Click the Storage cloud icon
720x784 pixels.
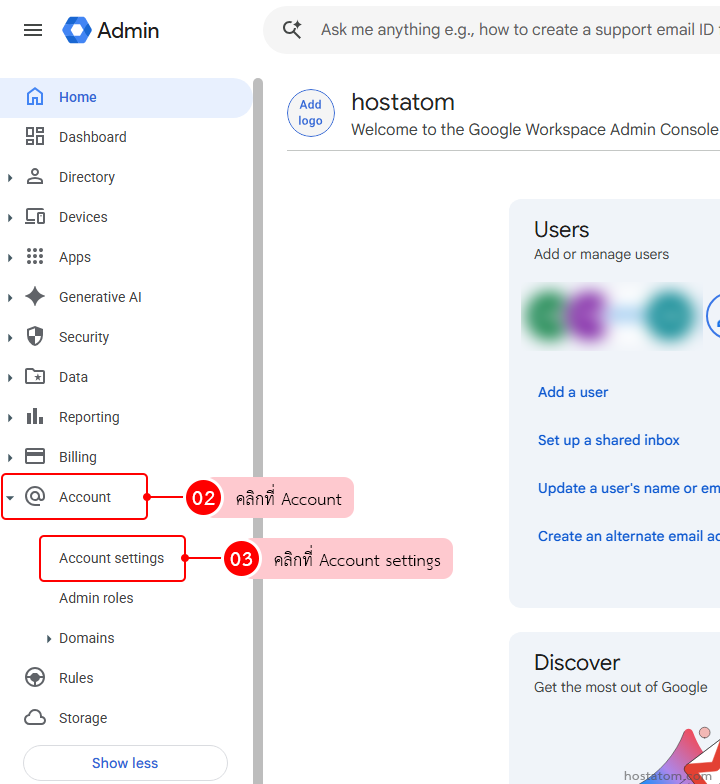[34, 718]
